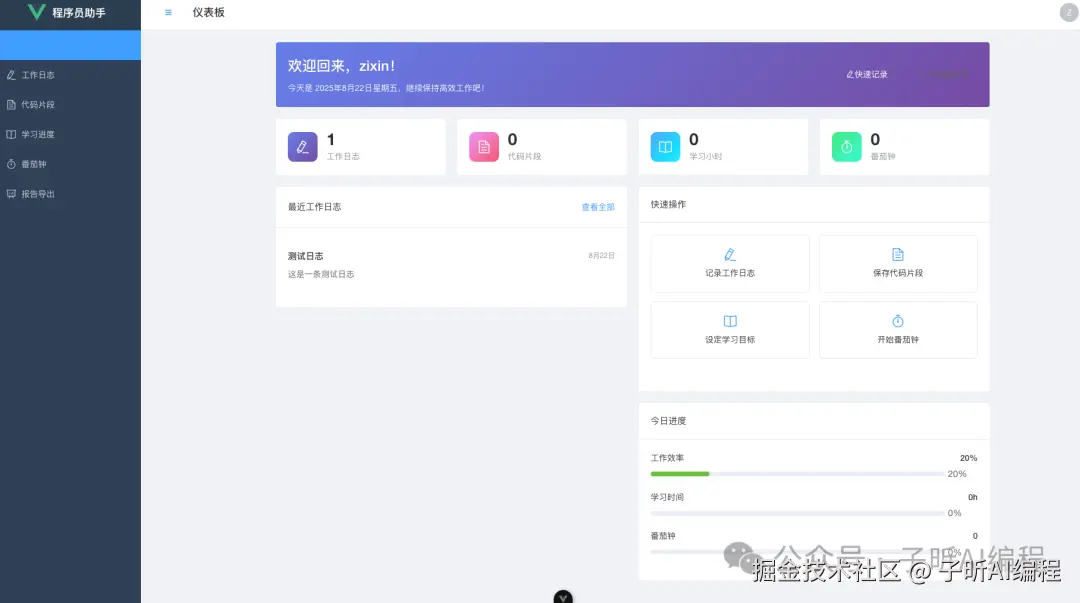Click the document icon in 保存代码片段 quick action

point(897,255)
